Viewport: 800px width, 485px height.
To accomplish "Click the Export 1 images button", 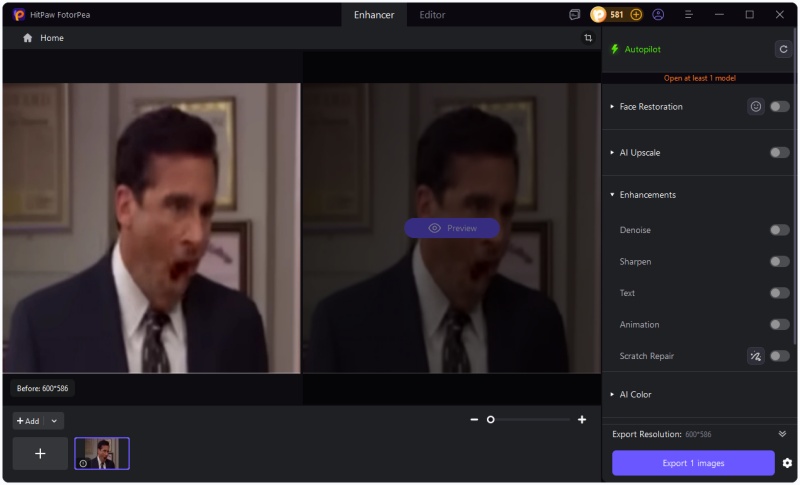I will pyautogui.click(x=693, y=463).
